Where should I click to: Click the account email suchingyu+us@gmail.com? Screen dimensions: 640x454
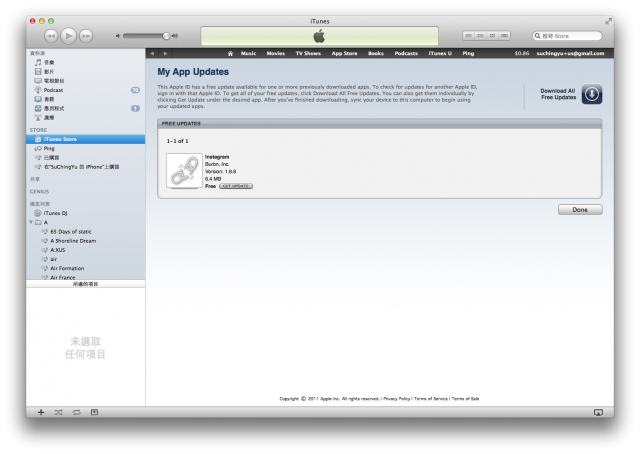(x=570, y=53)
